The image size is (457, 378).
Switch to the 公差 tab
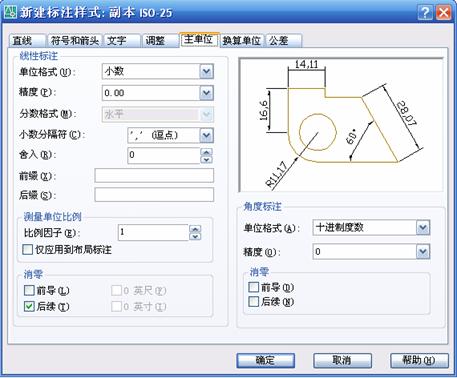[284, 41]
